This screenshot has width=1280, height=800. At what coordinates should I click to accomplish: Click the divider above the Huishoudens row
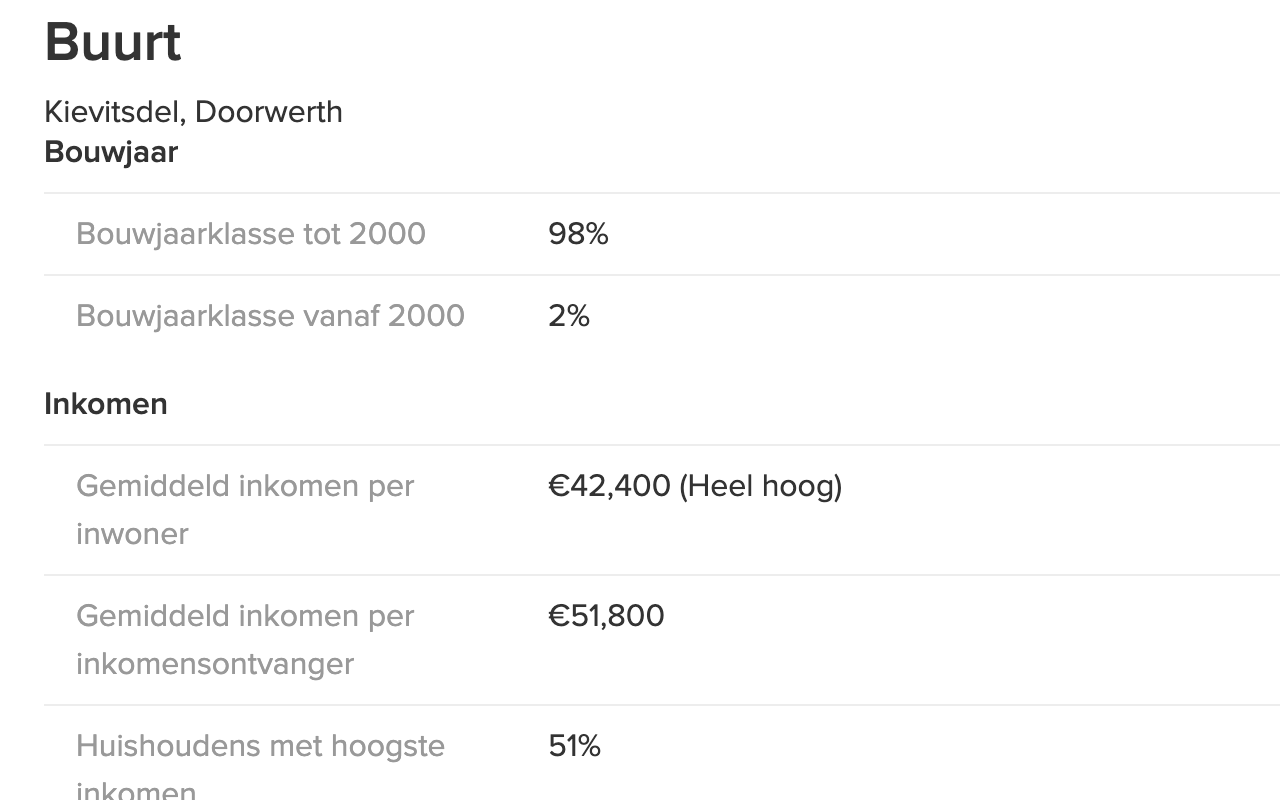point(660,705)
